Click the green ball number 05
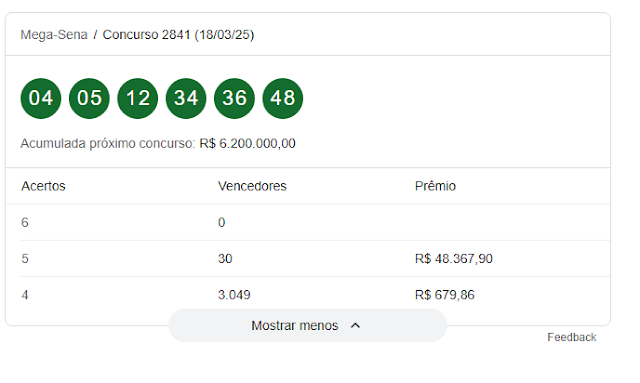The image size is (640, 383). tap(89, 98)
